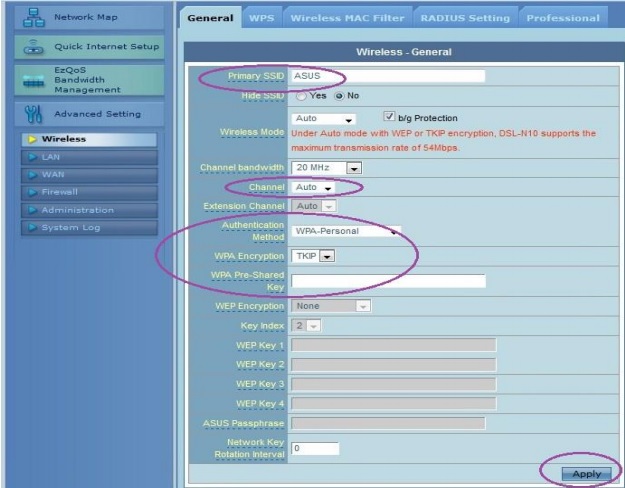Open Network Map menu item
This screenshot has height=488, width=625.
tap(89, 18)
